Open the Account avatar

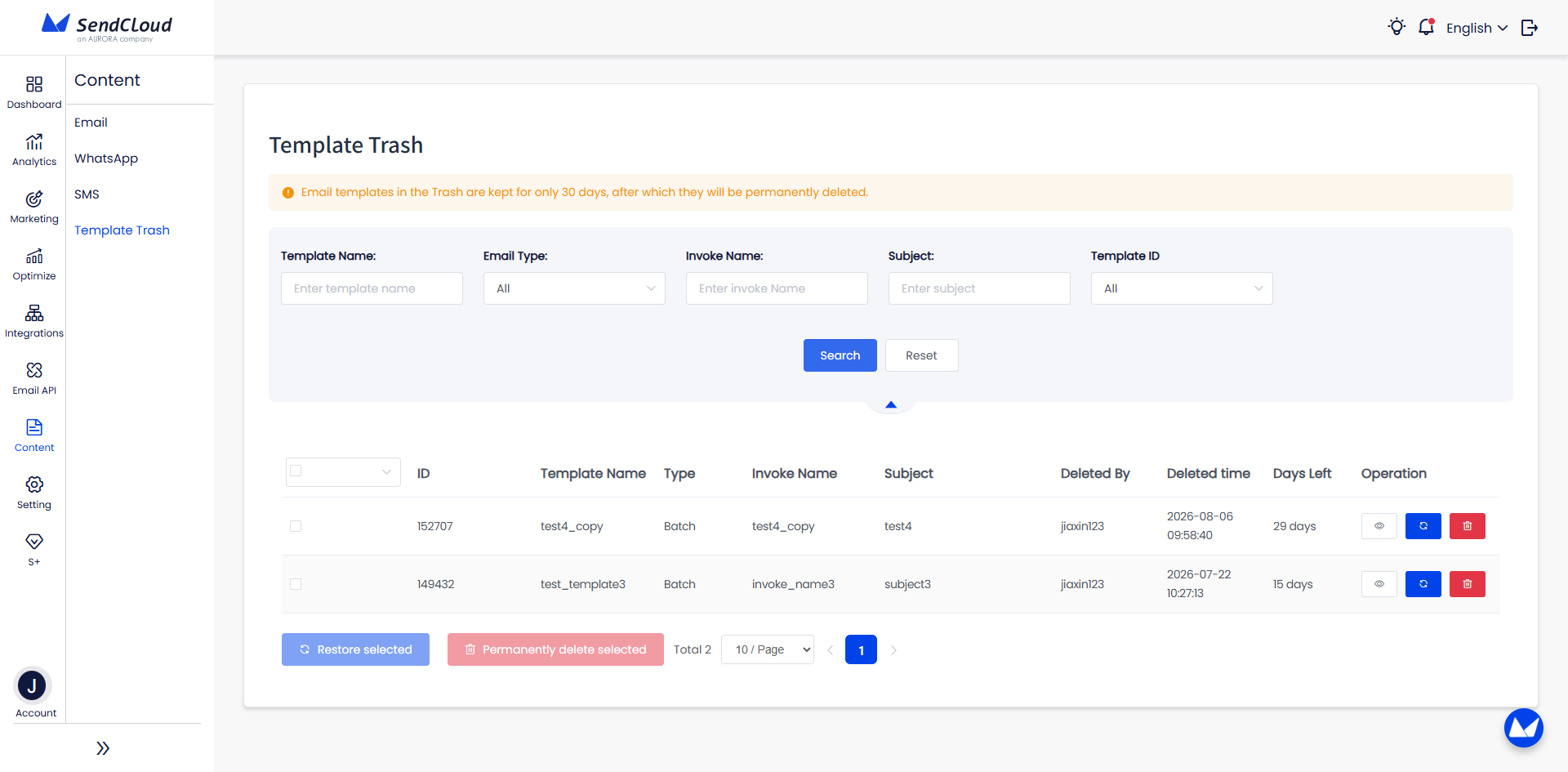33,685
